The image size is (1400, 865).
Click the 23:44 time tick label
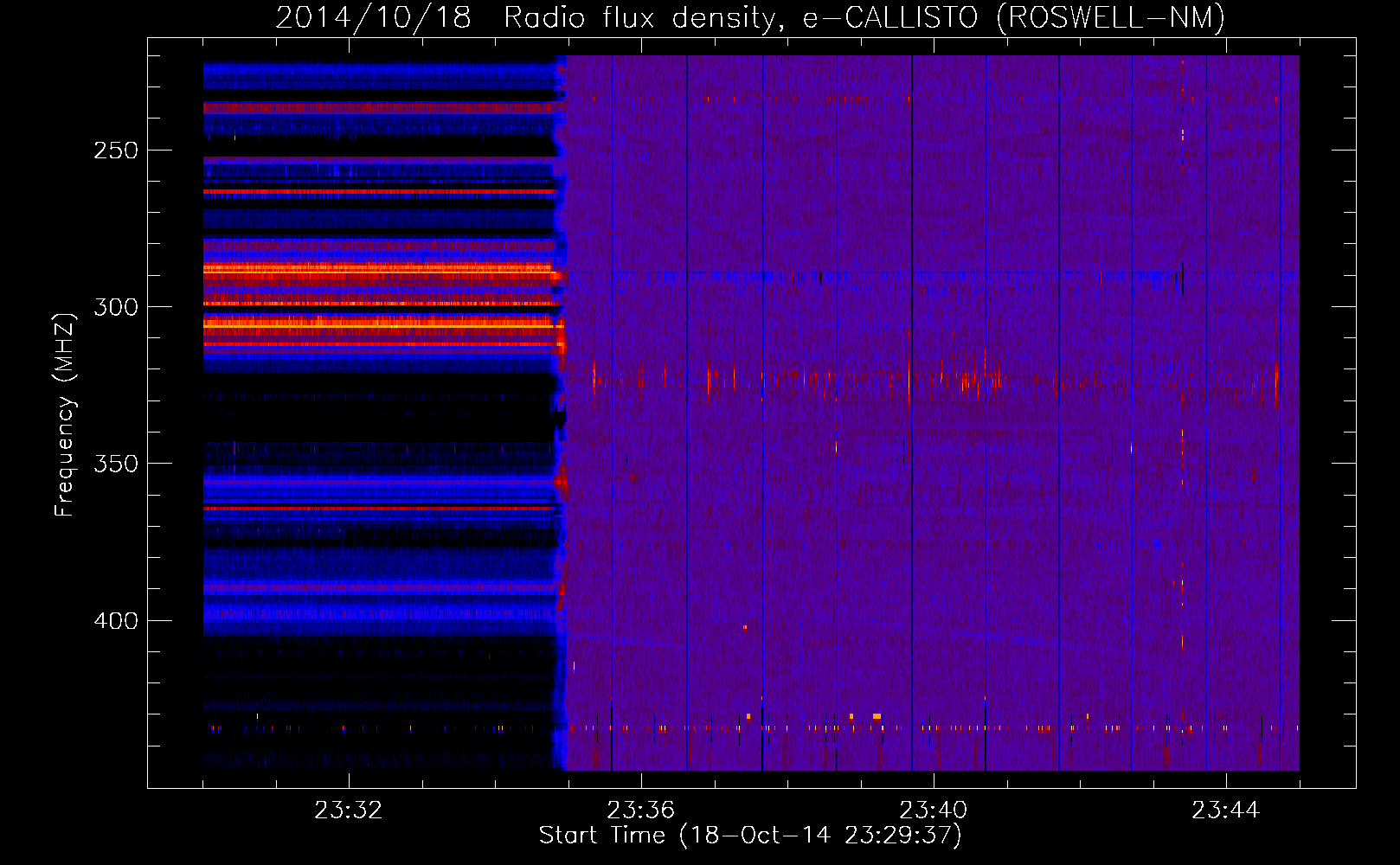1225,810
